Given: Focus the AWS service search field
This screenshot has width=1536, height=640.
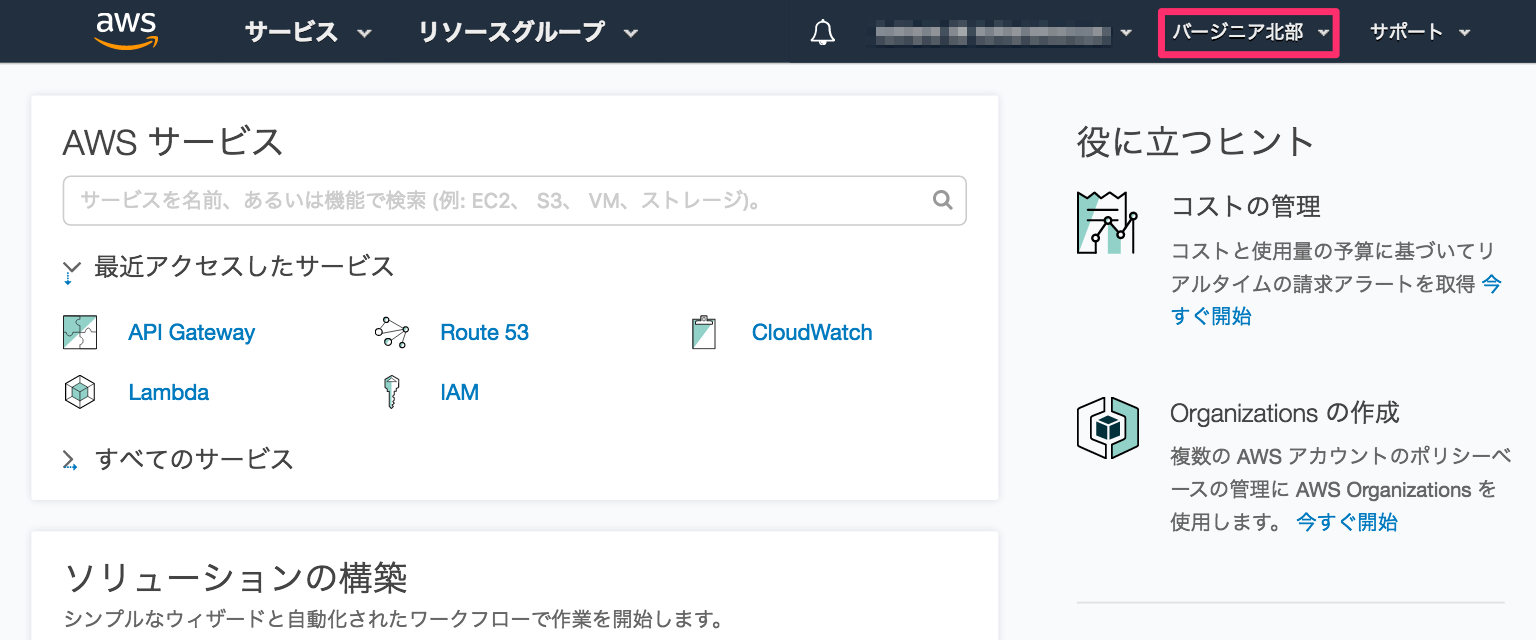Looking at the screenshot, I should click(x=514, y=201).
